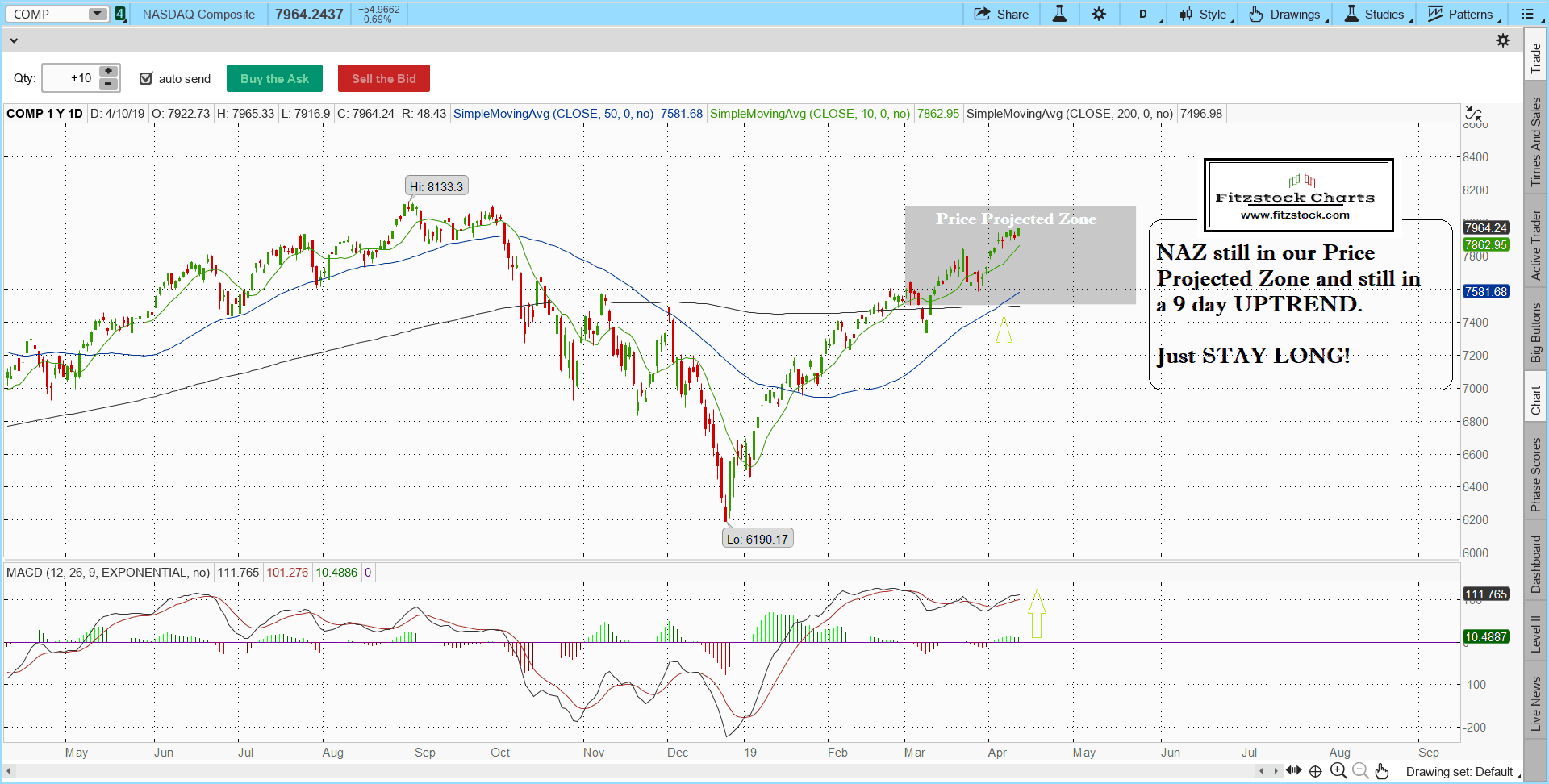Screen dimensions: 1549x784
Task: Switch to the Active Trader side tab
Action: point(1536,245)
